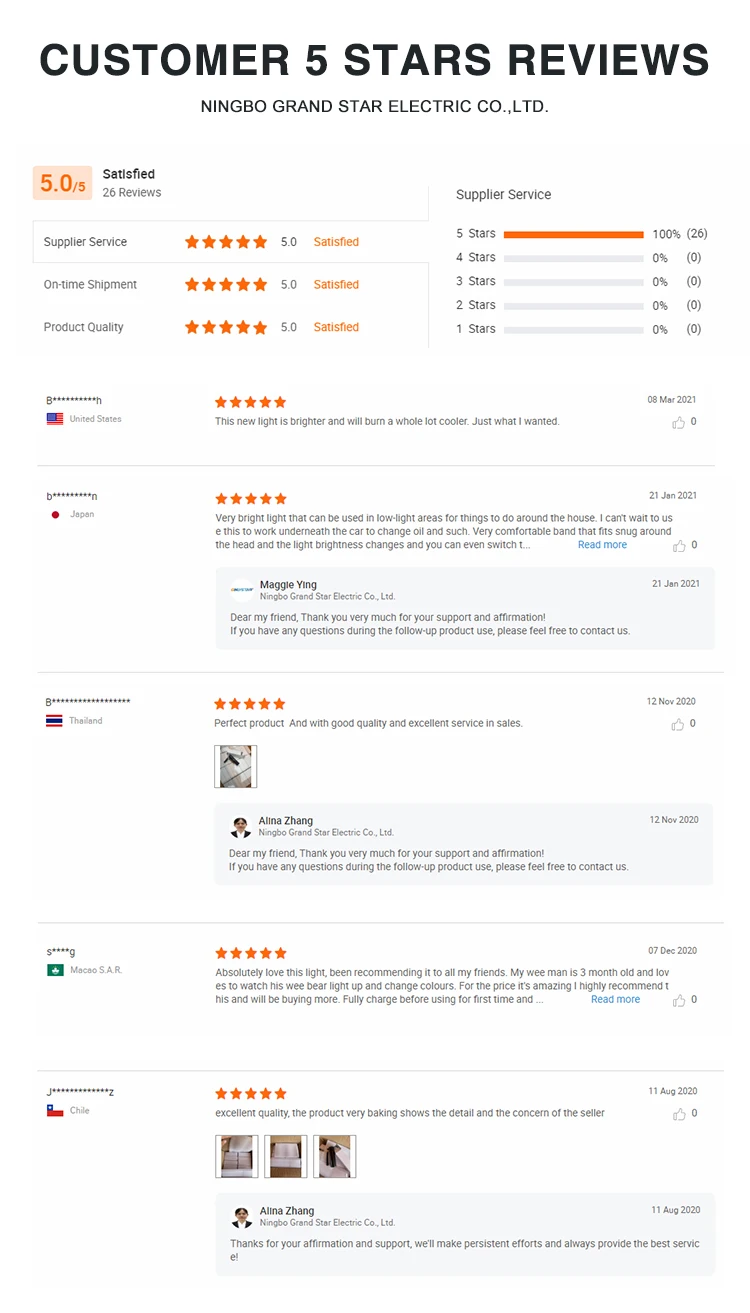Like the United States reviewer's comment
The height and width of the screenshot is (1313, 750).
coord(679,423)
